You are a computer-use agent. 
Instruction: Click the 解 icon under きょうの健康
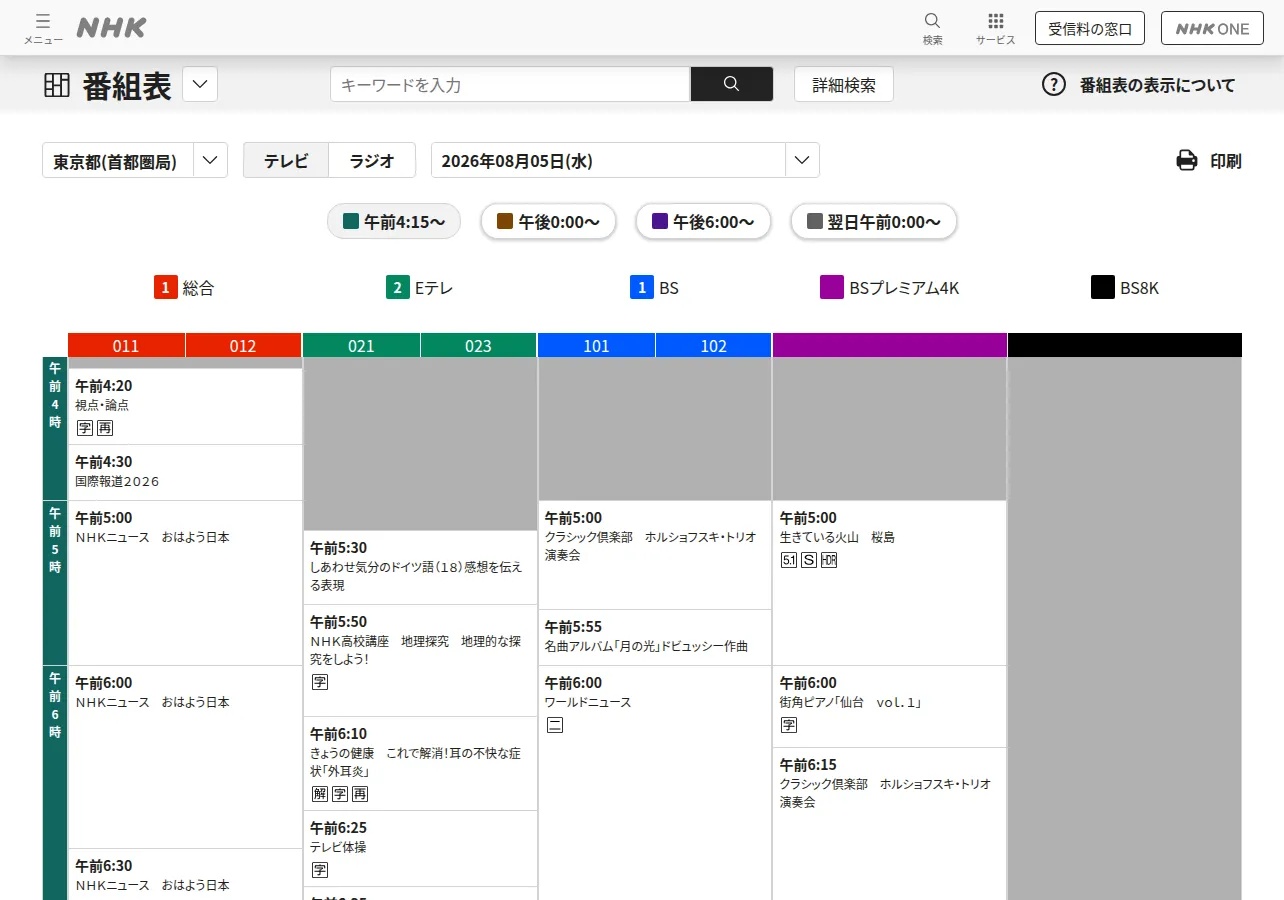pos(320,794)
